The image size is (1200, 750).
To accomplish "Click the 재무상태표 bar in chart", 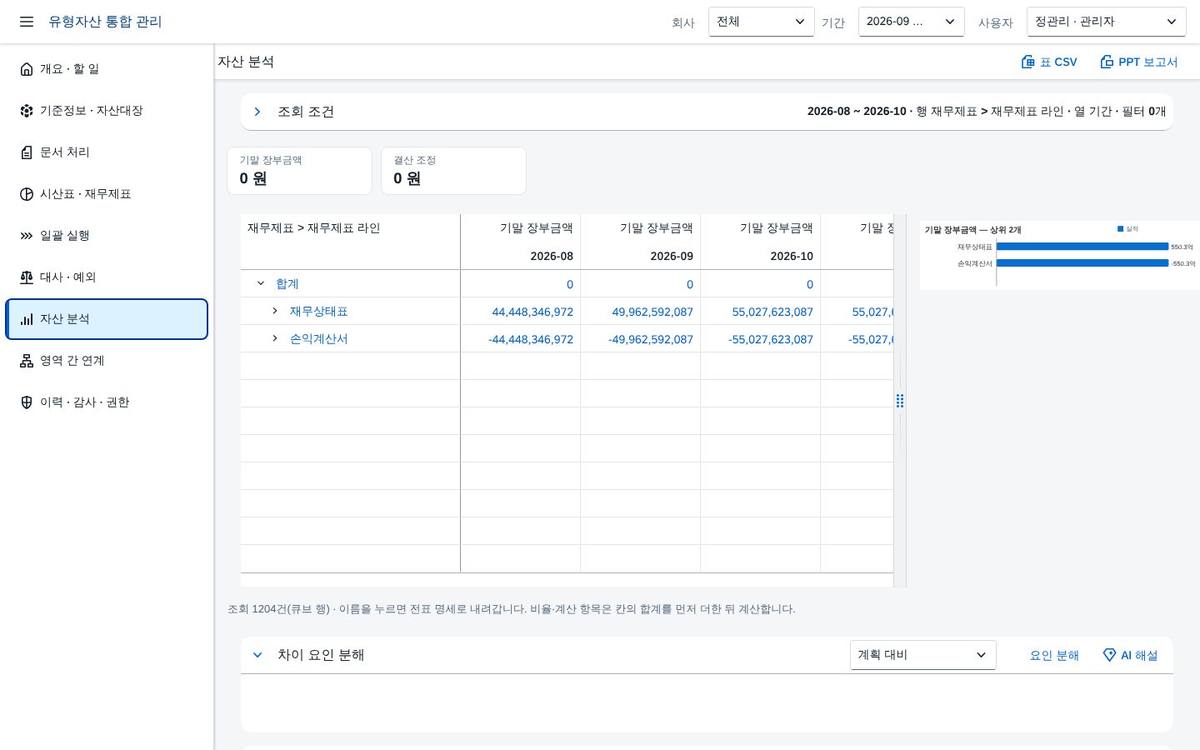I will pyautogui.click(x=1083, y=246).
